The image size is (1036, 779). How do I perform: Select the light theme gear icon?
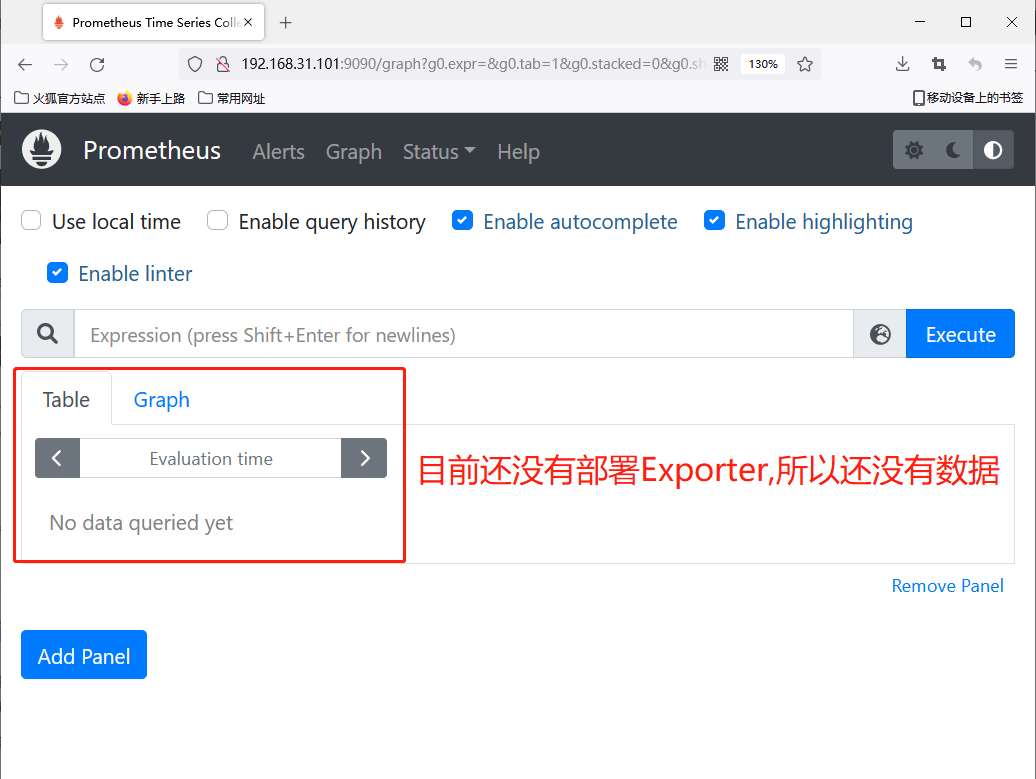[x=913, y=150]
